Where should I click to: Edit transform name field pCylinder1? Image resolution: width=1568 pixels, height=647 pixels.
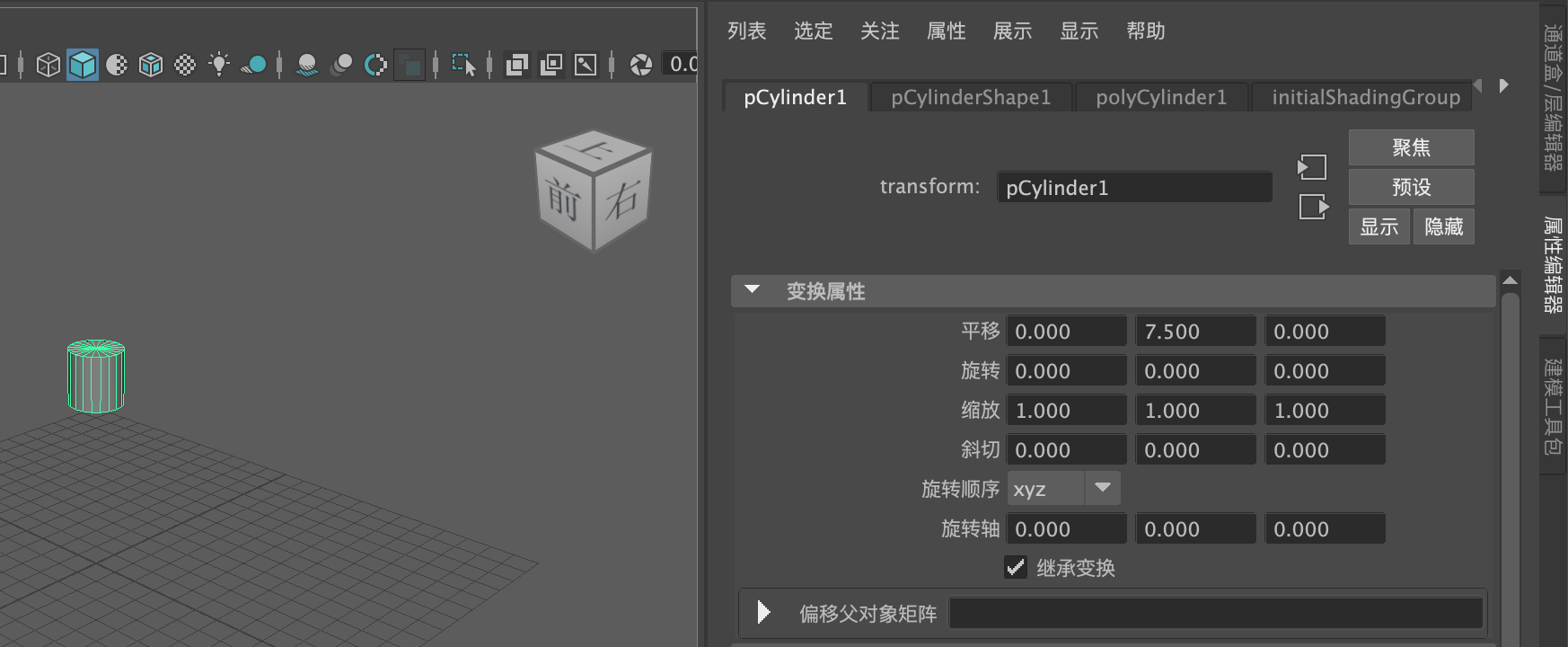click(x=1134, y=187)
